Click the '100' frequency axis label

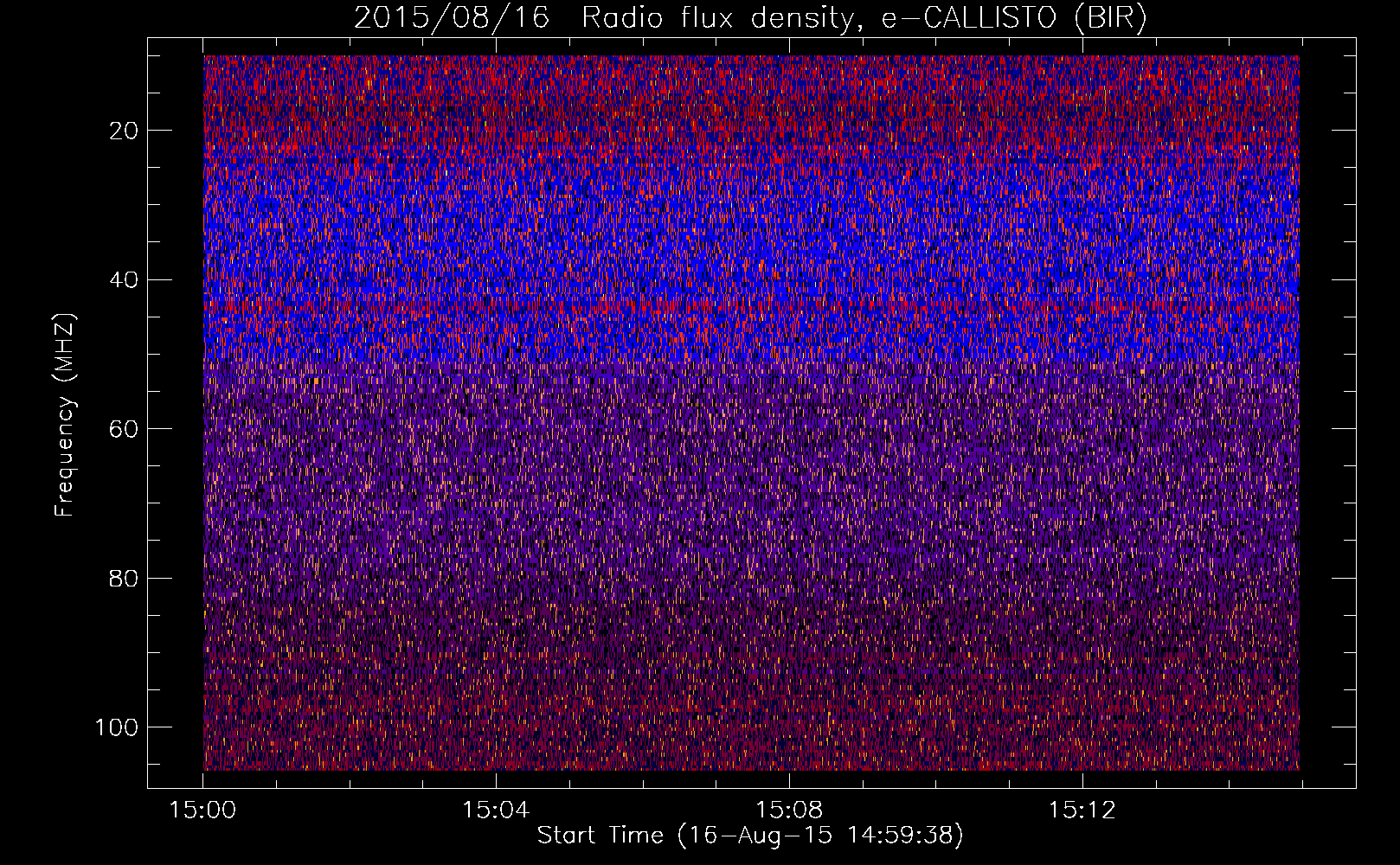pos(117,727)
